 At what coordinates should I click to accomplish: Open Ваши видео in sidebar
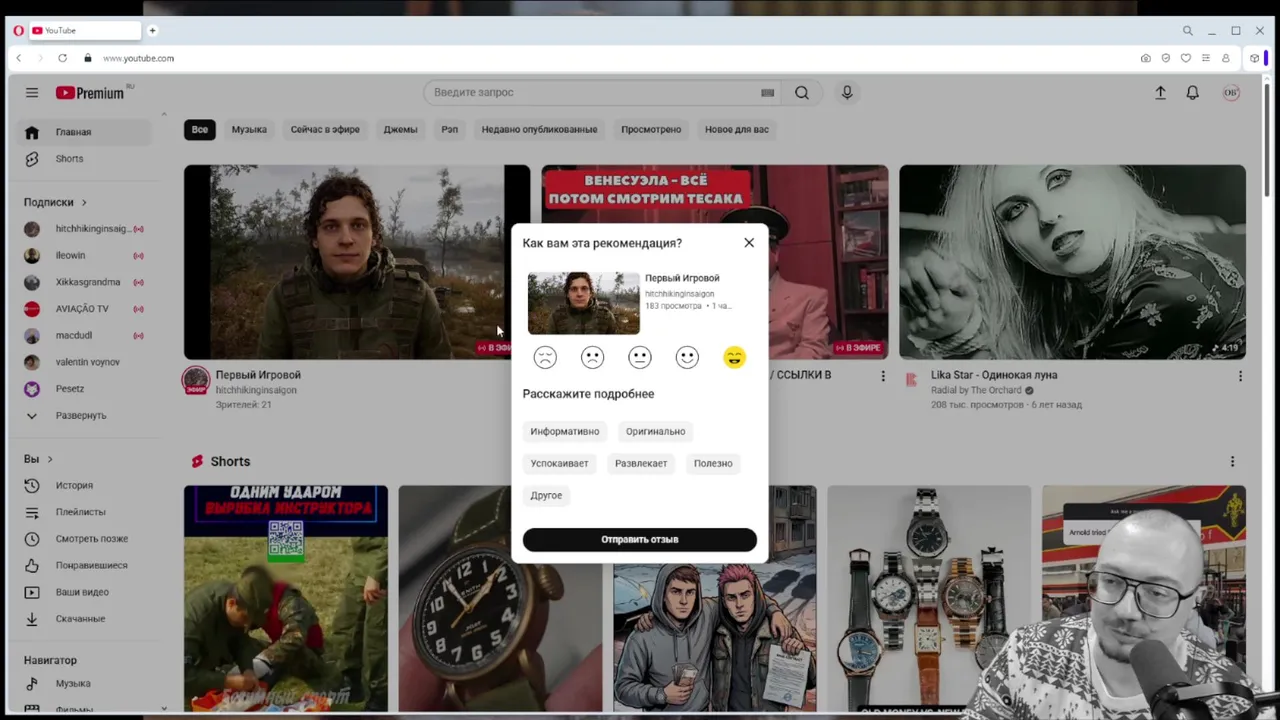[x=82, y=592]
